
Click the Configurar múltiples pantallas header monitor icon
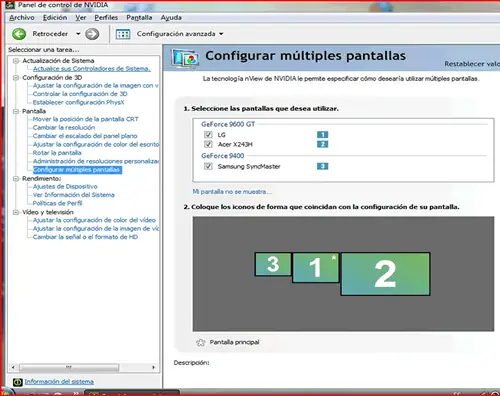[x=185, y=58]
